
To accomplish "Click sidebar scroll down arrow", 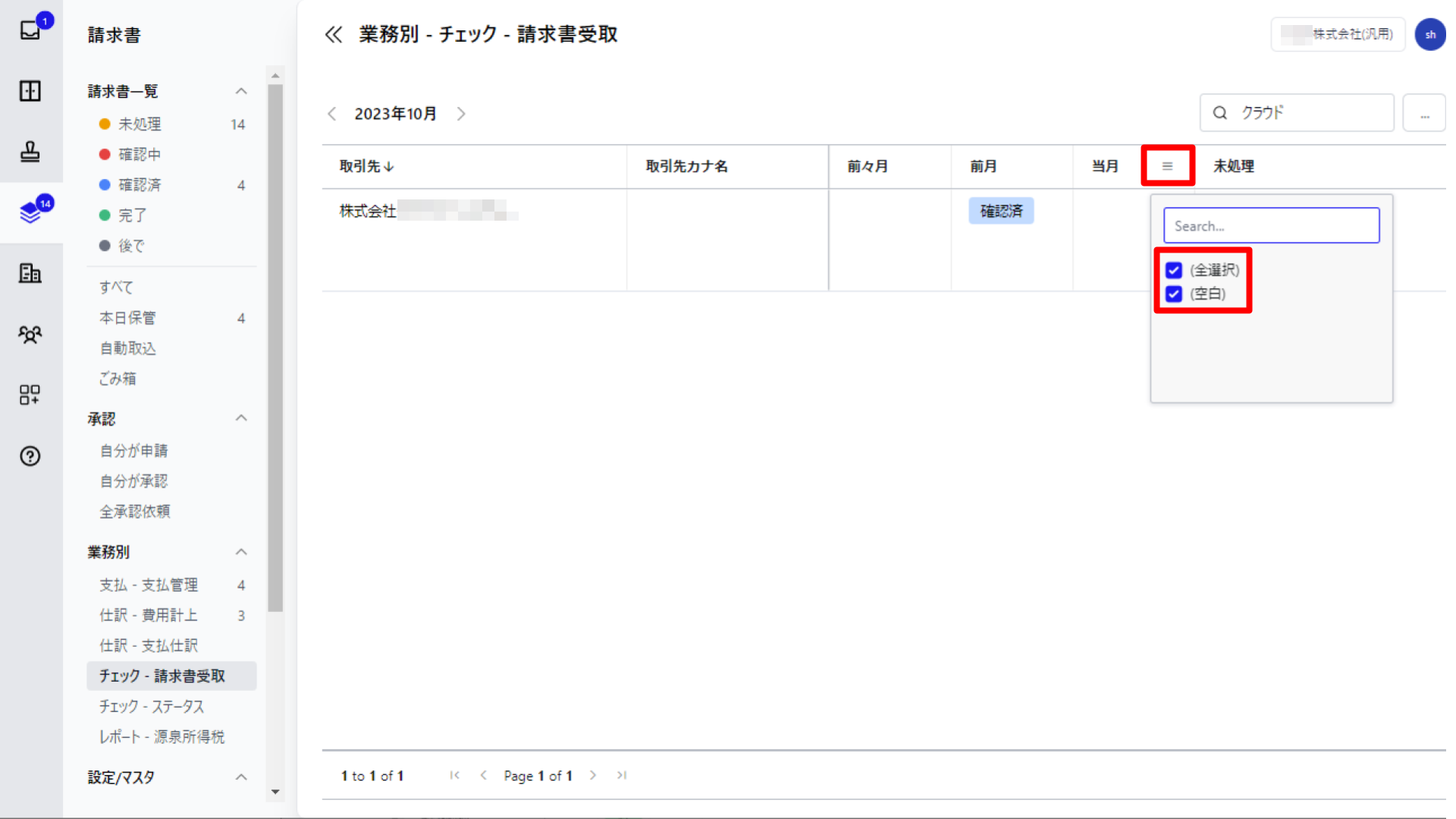I will (x=275, y=792).
